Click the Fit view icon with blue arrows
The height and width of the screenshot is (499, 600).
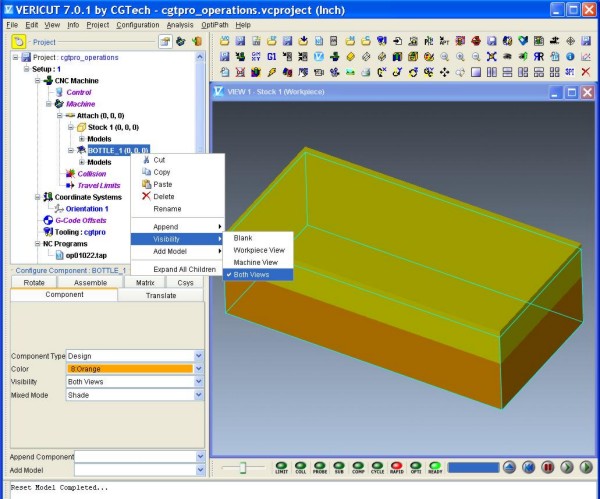point(492,57)
